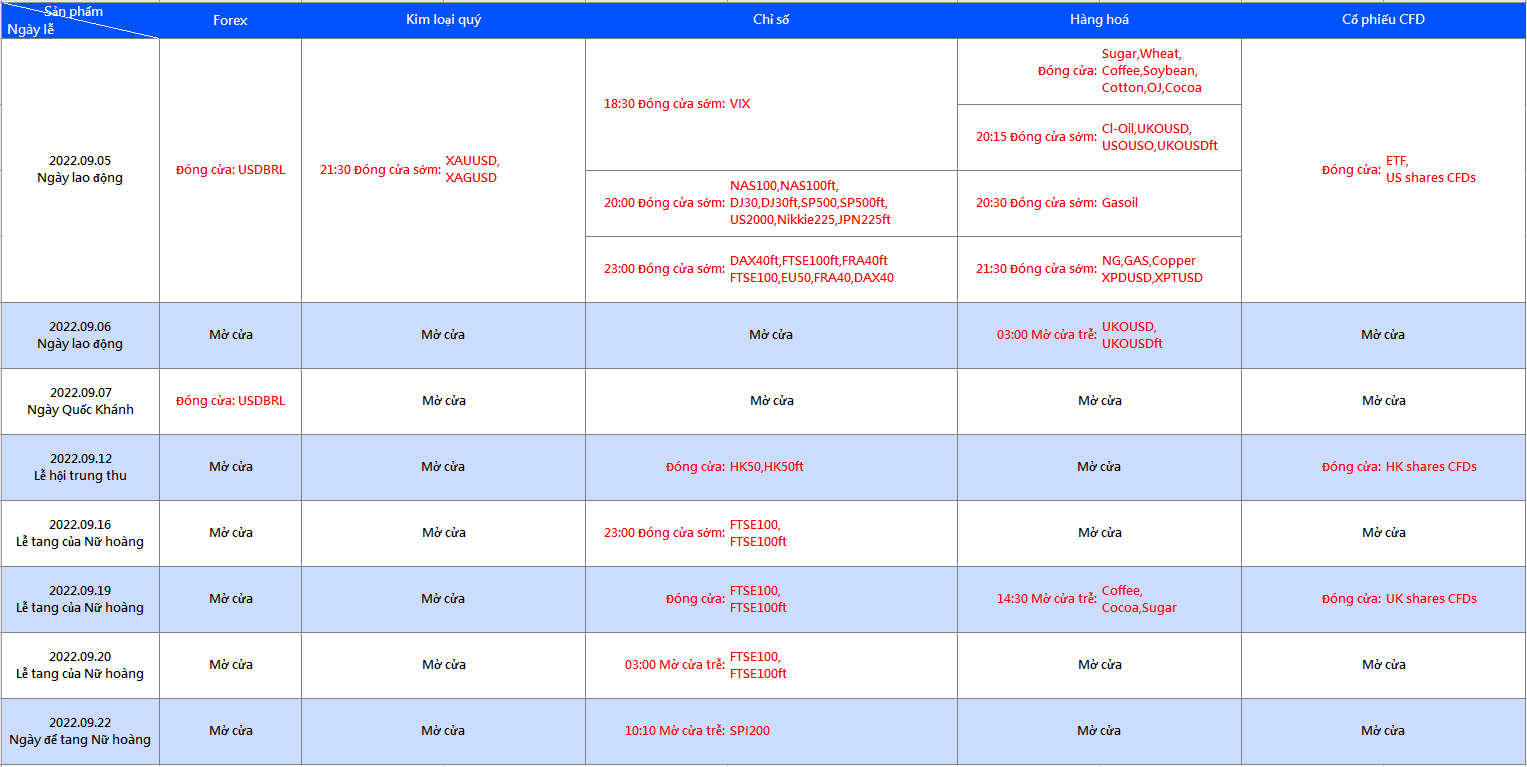Click Mở cửa under Forex for 2022.09.20
Image resolution: width=1527 pixels, height=767 pixels.
(230, 665)
